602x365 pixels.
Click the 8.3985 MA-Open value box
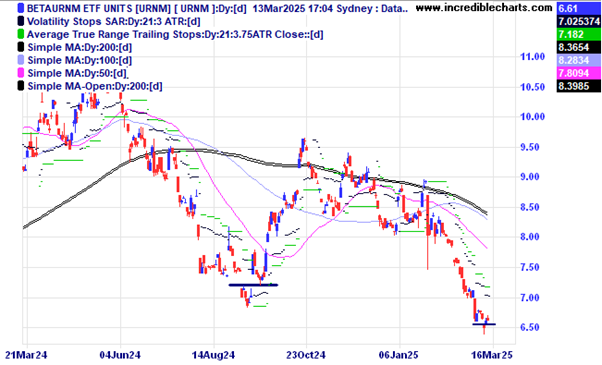click(579, 86)
